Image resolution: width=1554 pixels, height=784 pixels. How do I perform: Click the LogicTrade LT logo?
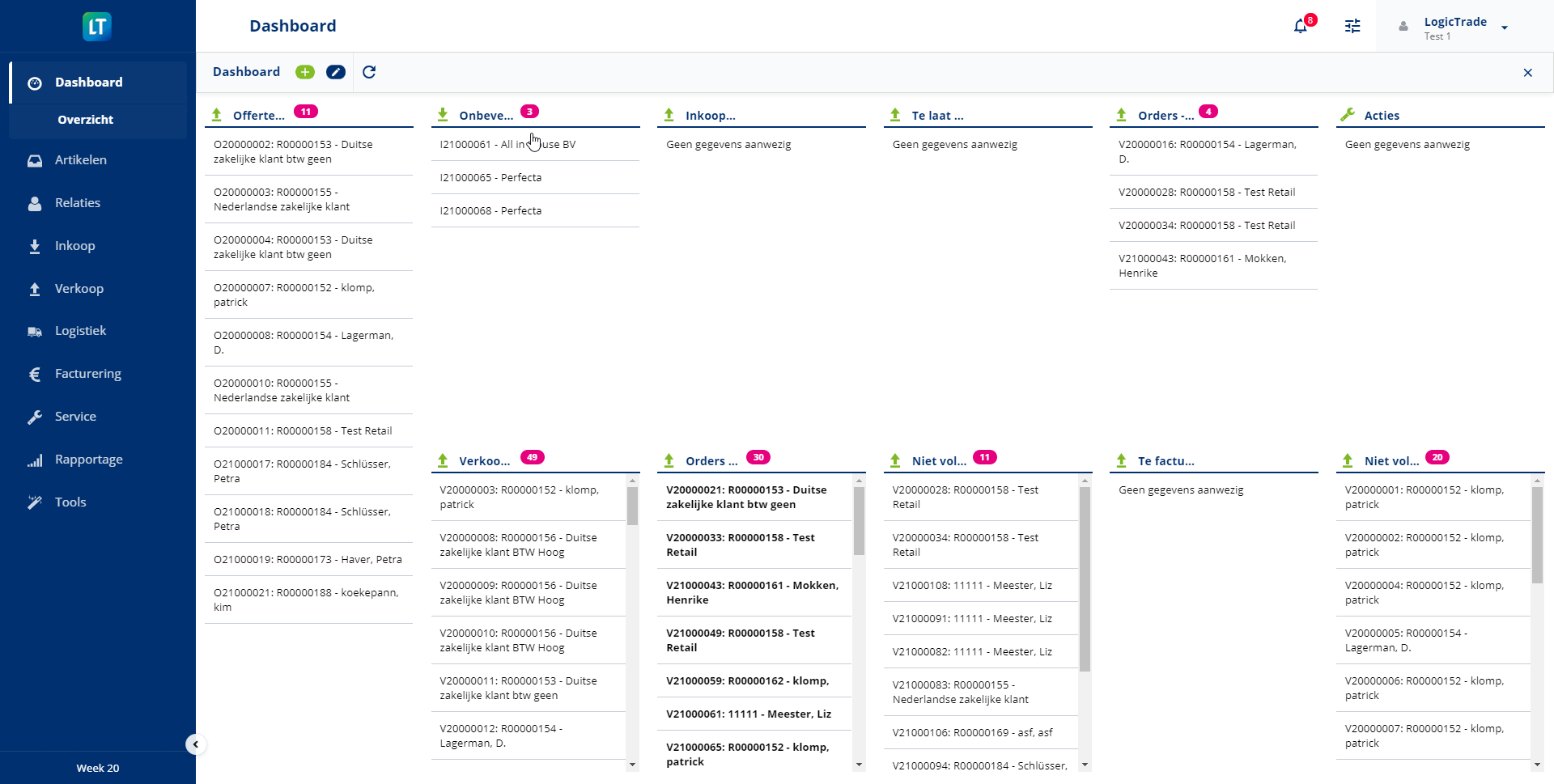point(97,27)
